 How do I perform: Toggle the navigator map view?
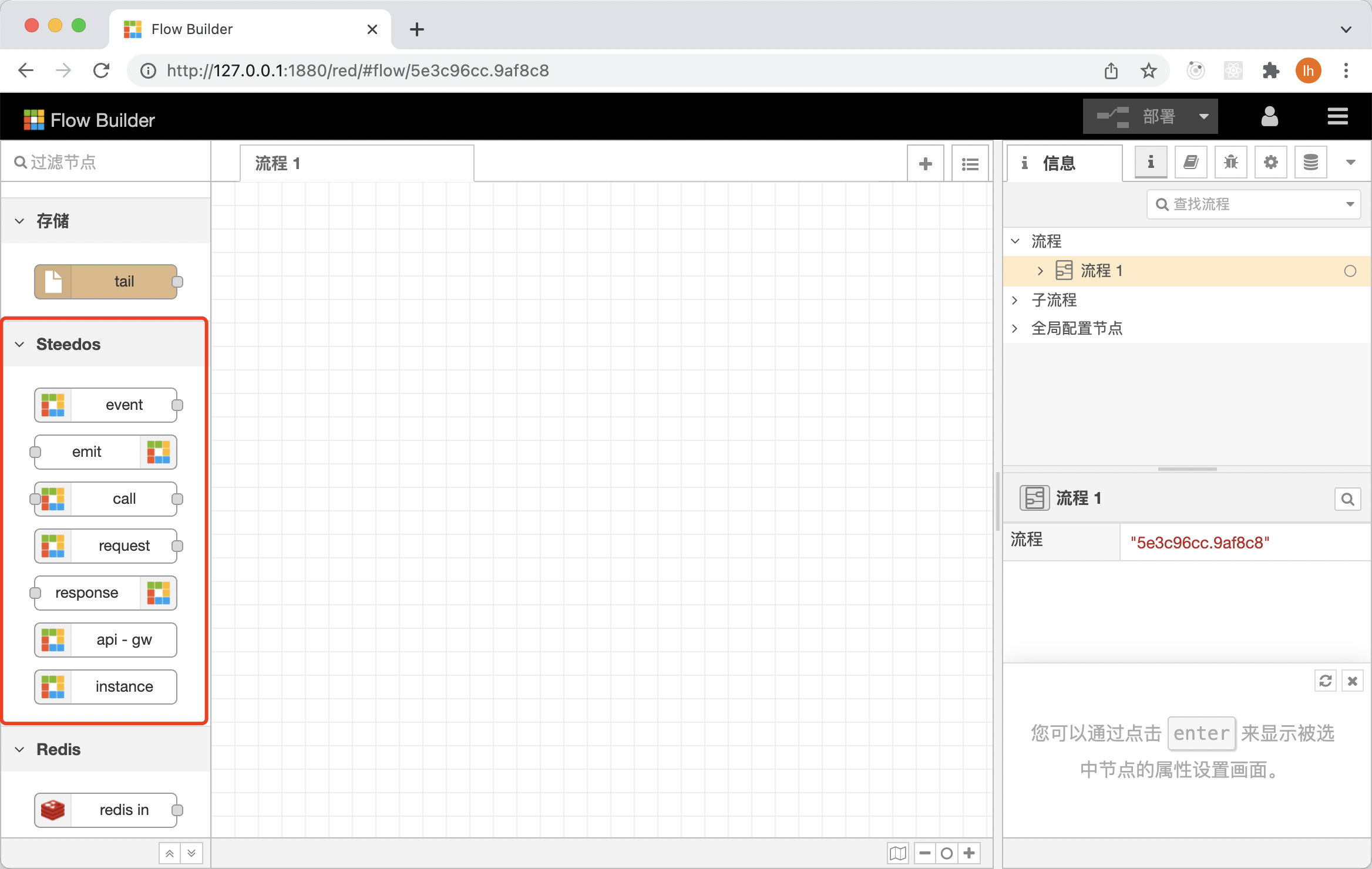[898, 853]
